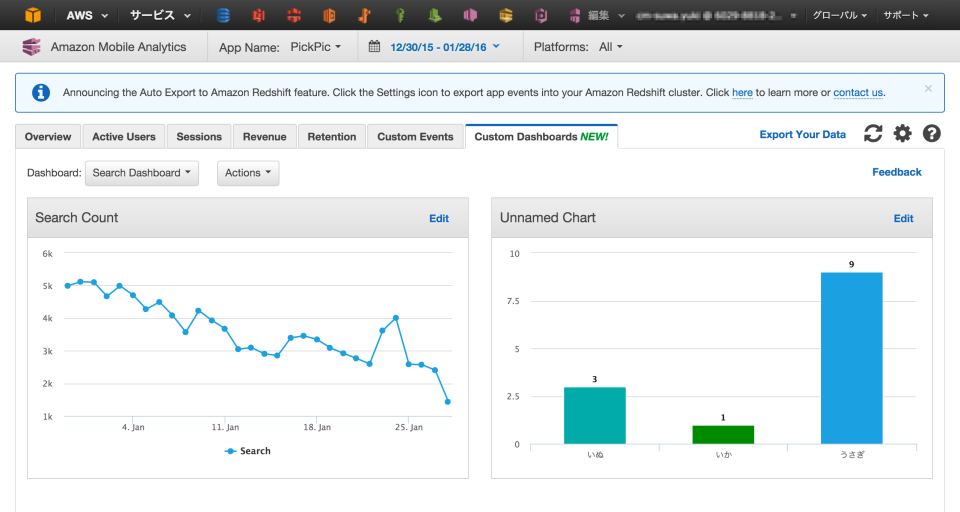Open the orange hammer-shaped service shortcut icon
960x512 pixels.
pos(364,15)
